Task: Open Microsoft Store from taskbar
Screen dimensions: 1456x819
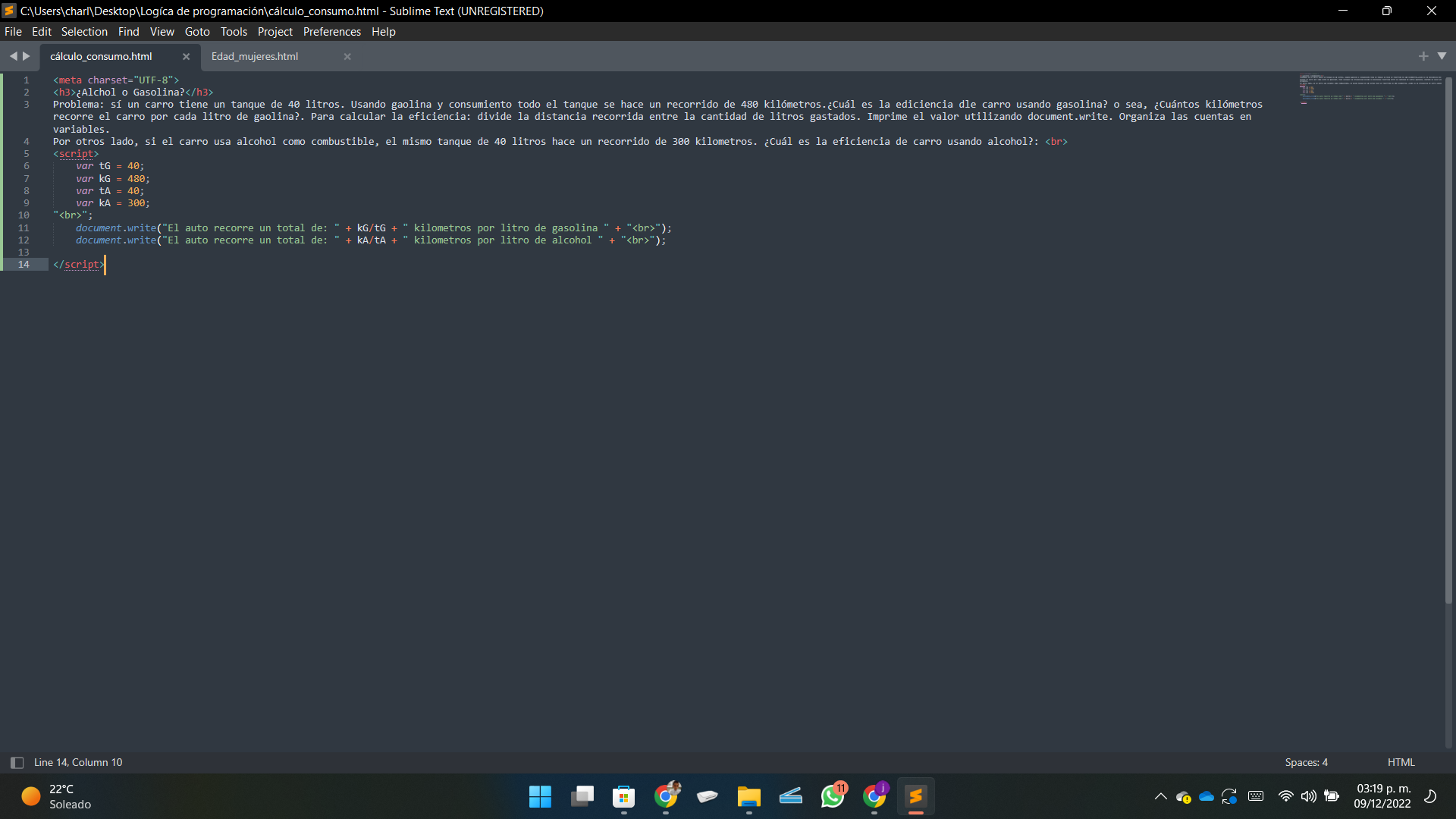Action: click(x=624, y=796)
